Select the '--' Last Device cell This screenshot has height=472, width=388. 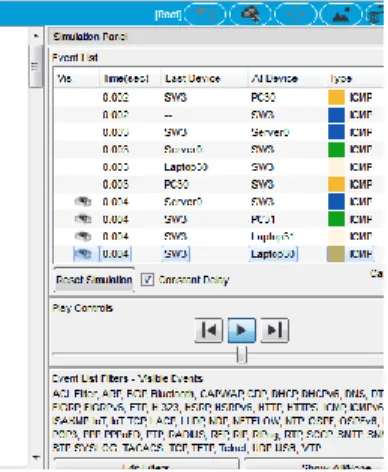click(168, 115)
